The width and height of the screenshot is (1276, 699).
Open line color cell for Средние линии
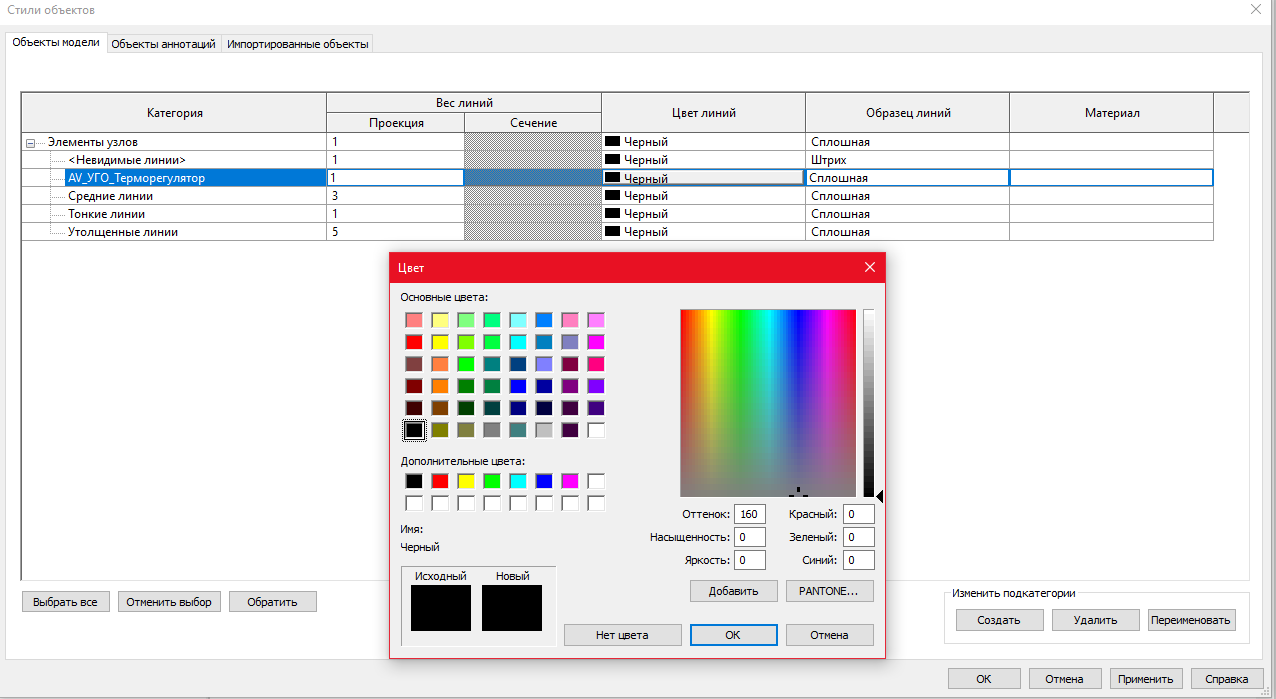tap(703, 196)
